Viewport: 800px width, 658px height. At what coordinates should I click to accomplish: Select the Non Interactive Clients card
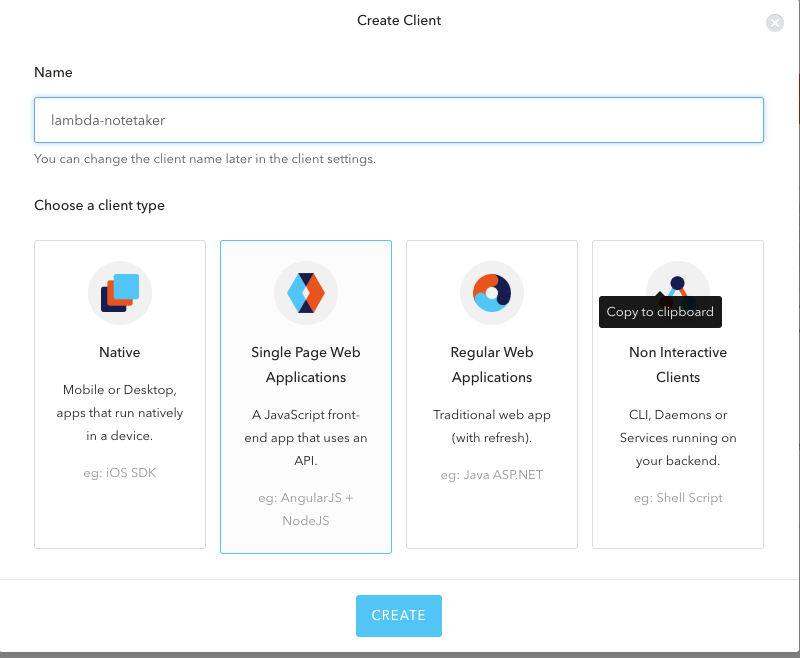click(x=678, y=394)
